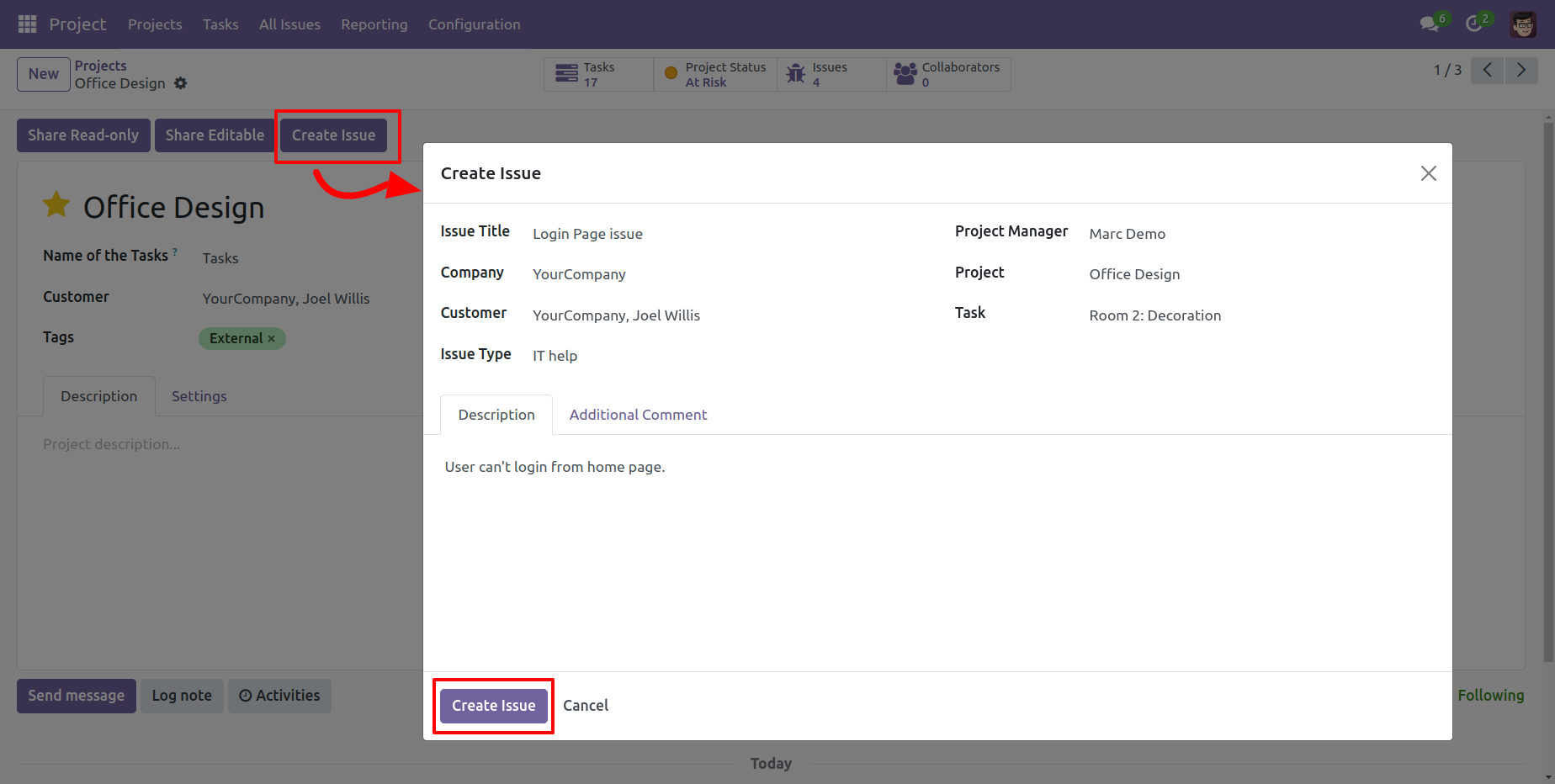Image resolution: width=1555 pixels, height=784 pixels.
Task: Click the Create Issue button above the form
Action: [334, 135]
